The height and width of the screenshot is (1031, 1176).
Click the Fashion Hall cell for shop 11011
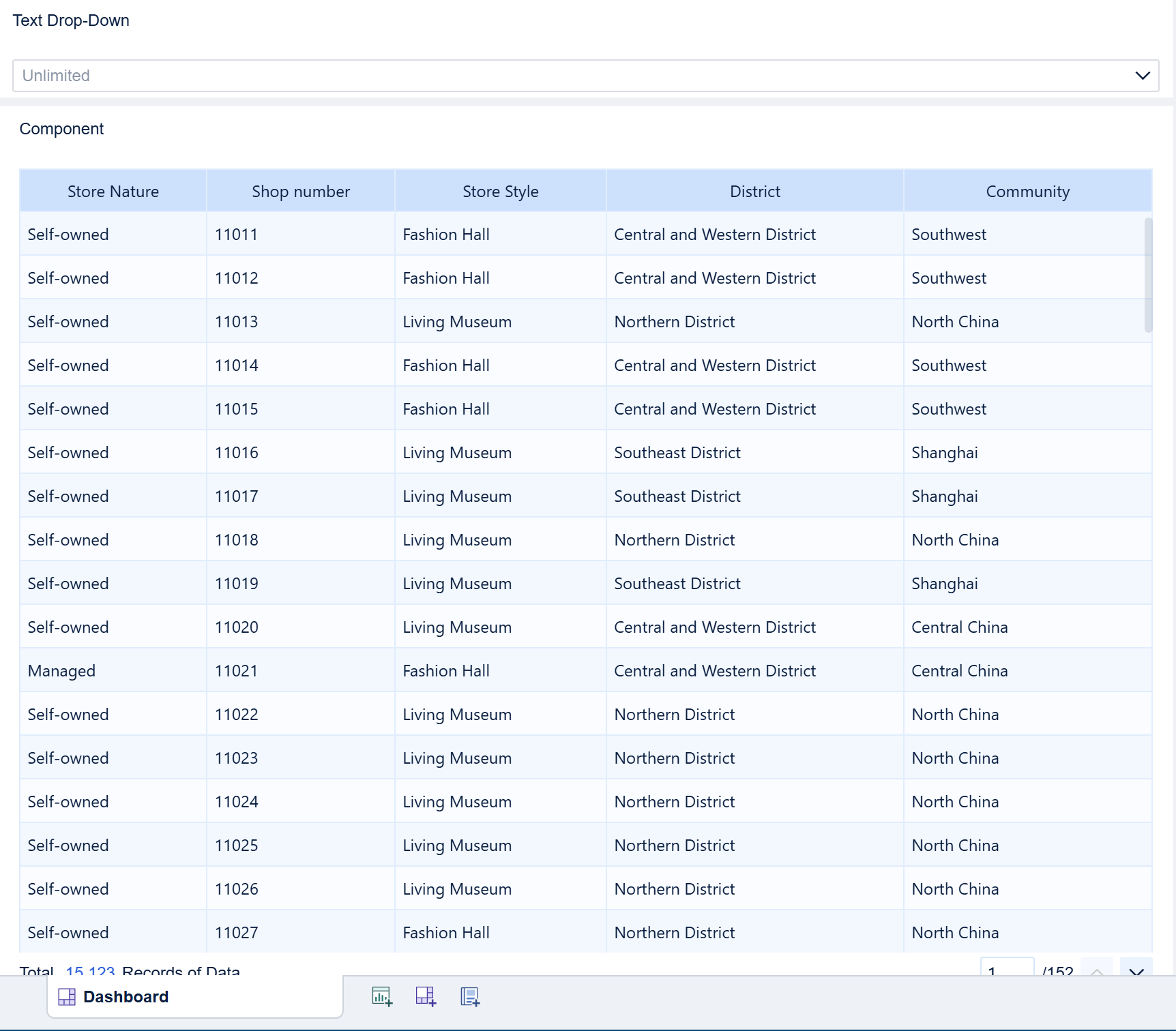445,234
